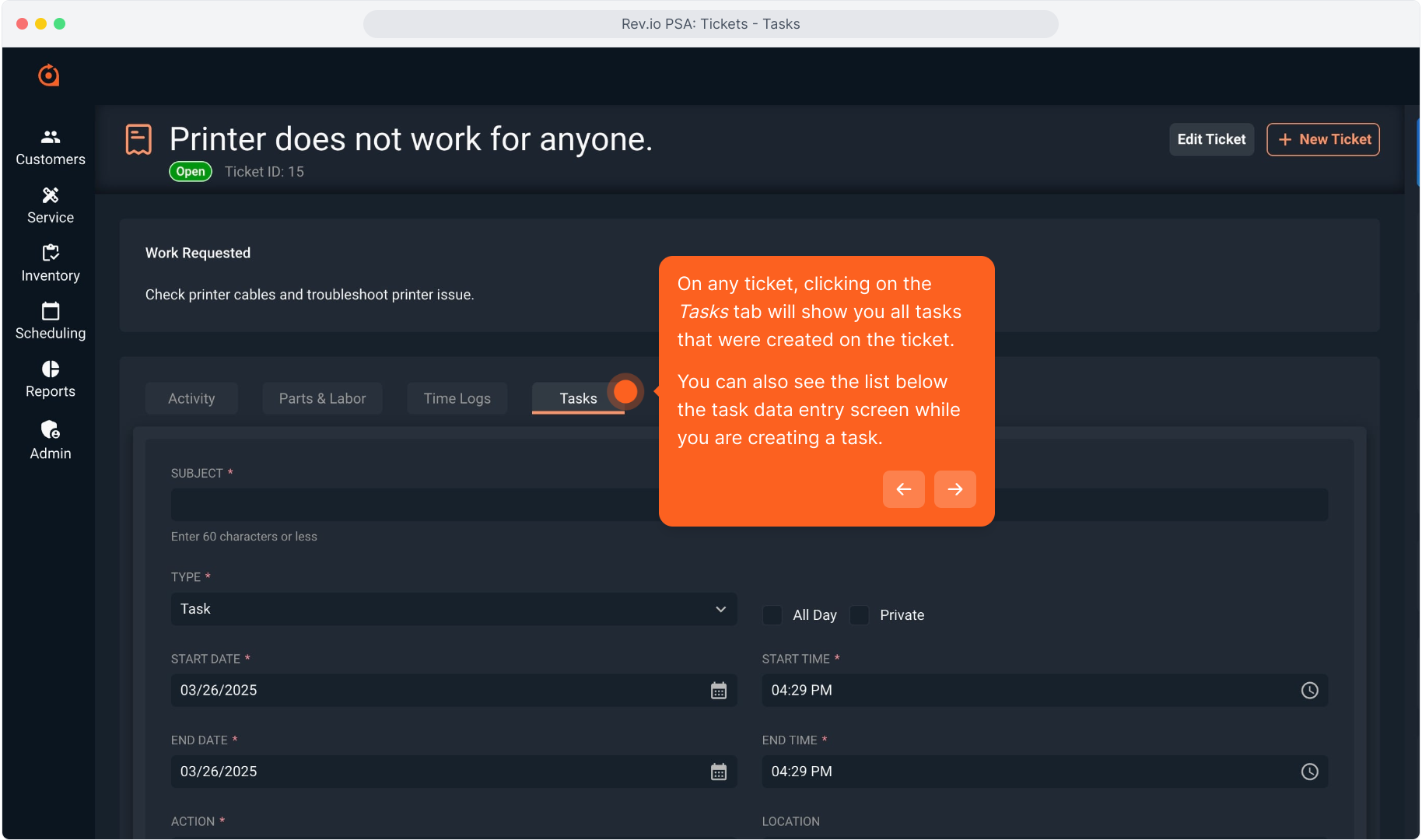
Task: Open the End Date calendar picker
Action: point(718,772)
